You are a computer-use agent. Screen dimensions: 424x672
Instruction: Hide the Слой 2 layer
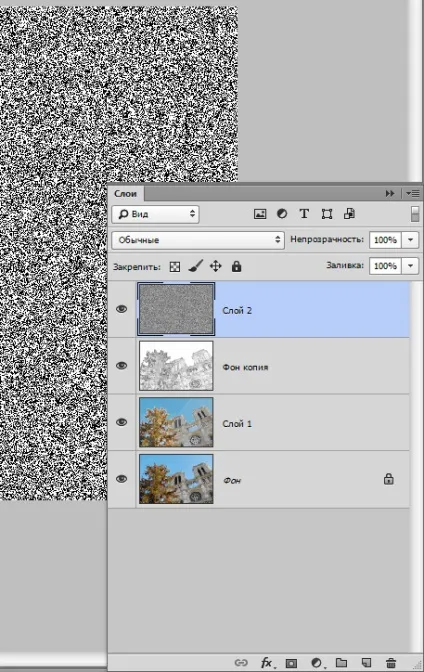(122, 309)
